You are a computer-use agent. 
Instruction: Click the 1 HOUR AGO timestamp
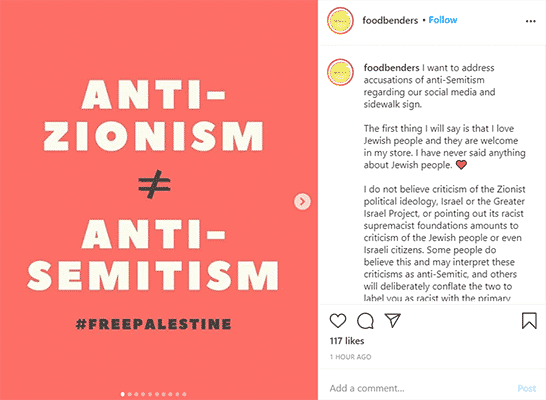pyautogui.click(x=350, y=357)
